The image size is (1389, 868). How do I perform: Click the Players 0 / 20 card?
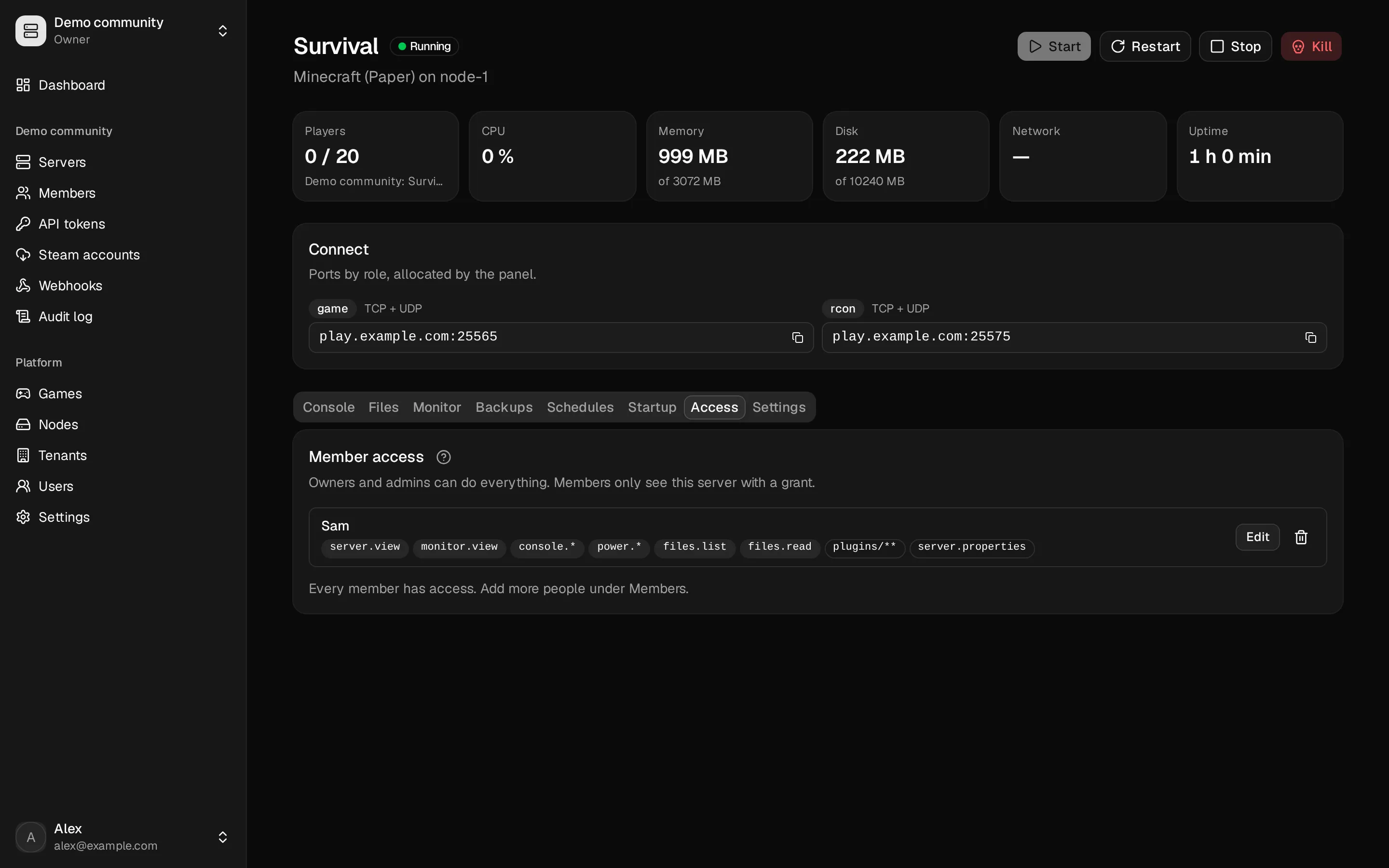[375, 156]
